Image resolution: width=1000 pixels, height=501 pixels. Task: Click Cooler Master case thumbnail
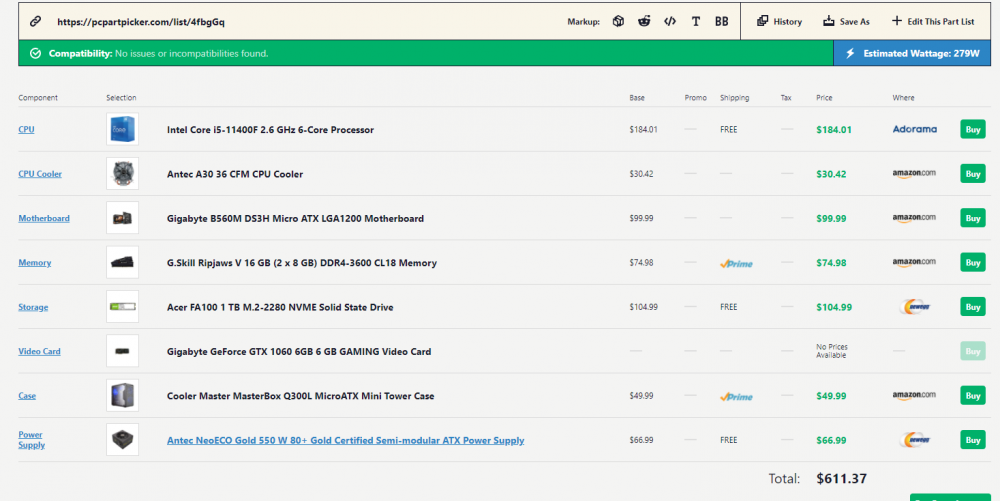click(122, 396)
